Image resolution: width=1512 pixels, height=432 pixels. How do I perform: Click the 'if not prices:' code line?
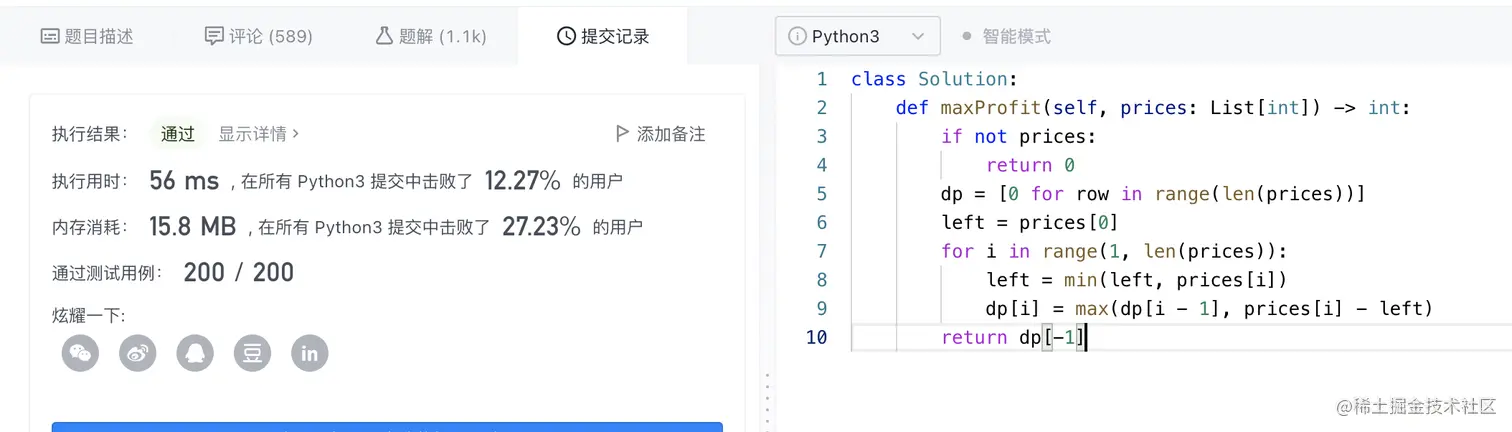click(1019, 136)
